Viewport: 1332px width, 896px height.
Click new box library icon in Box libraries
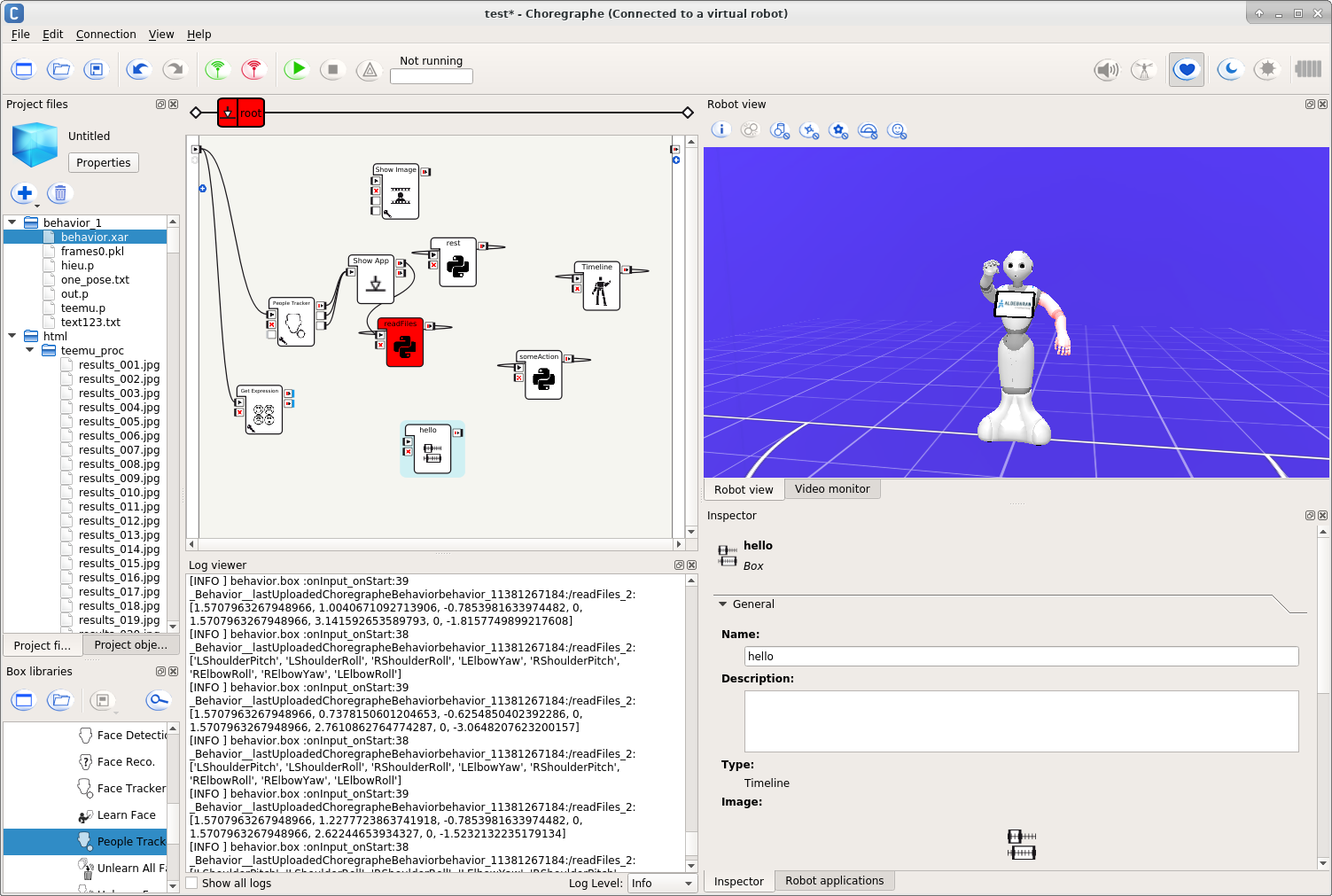pyautogui.click(x=23, y=701)
